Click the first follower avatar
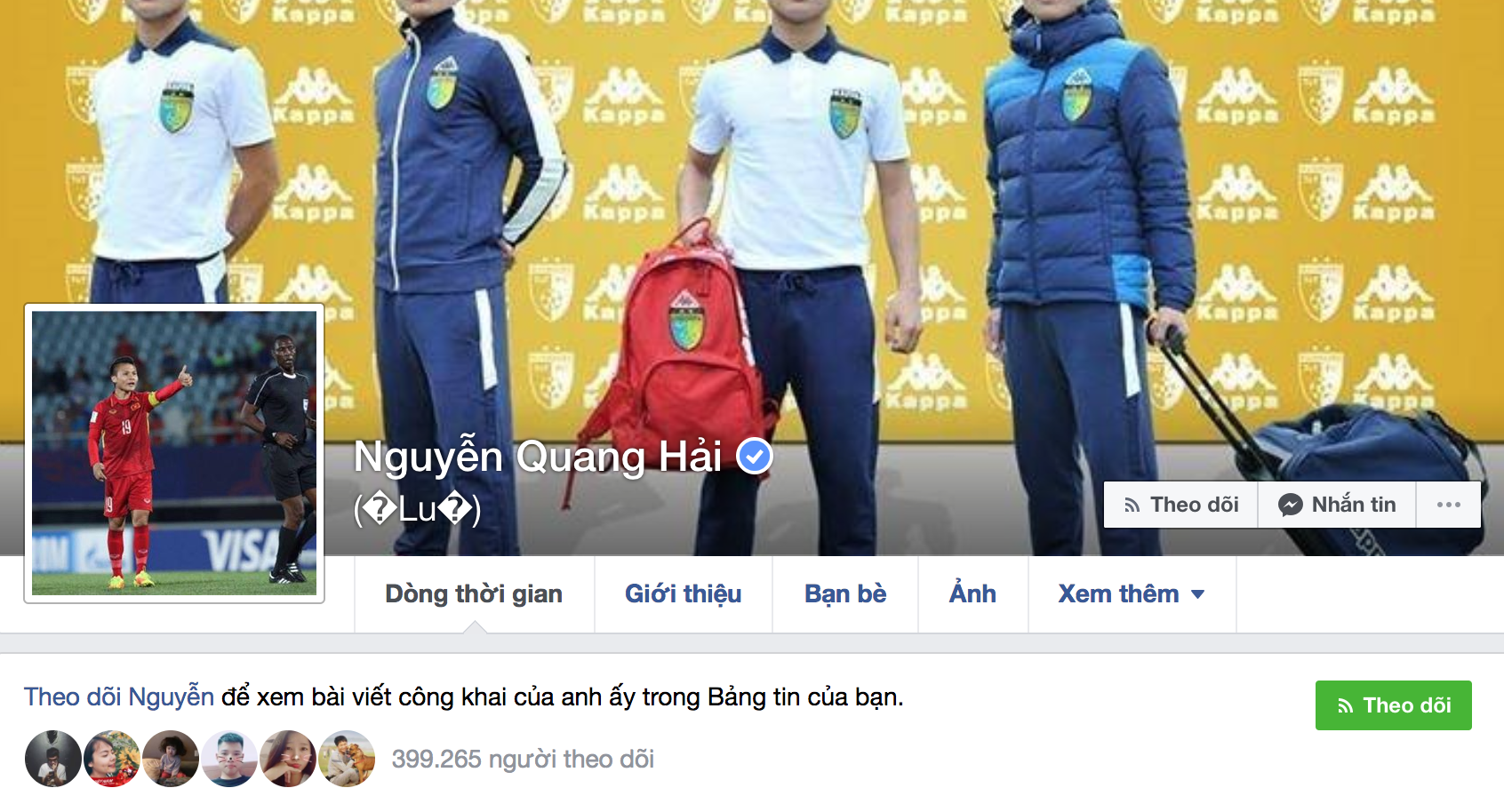This screenshot has height=812, width=1504. pos(53,759)
